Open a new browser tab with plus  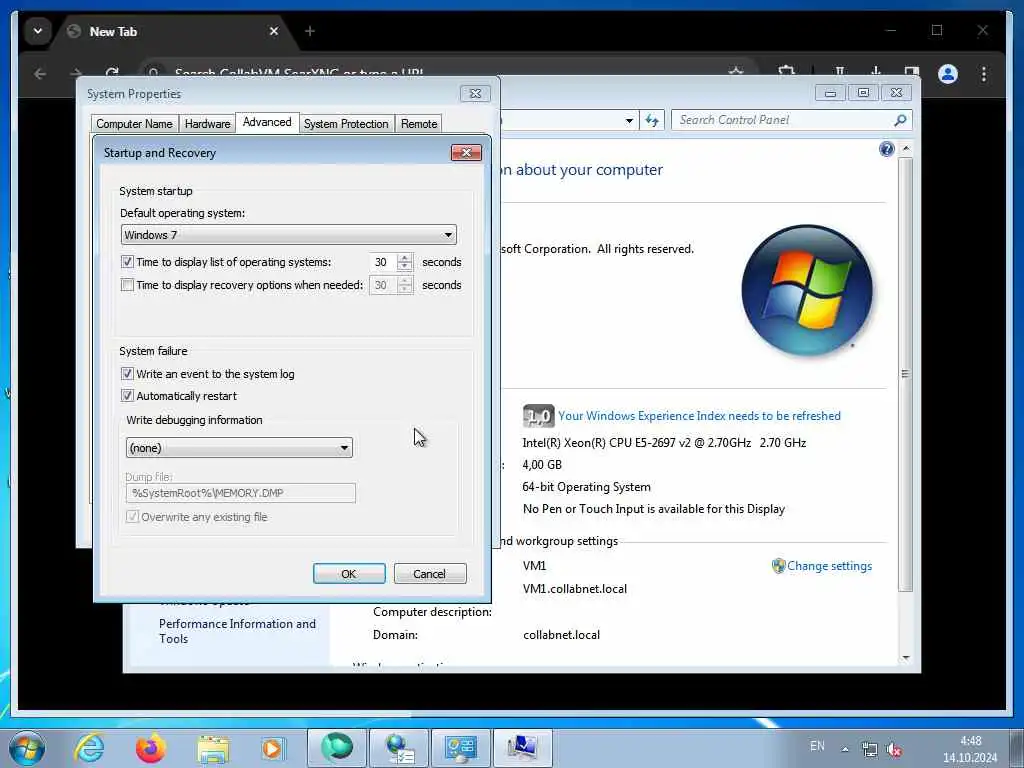tap(310, 31)
